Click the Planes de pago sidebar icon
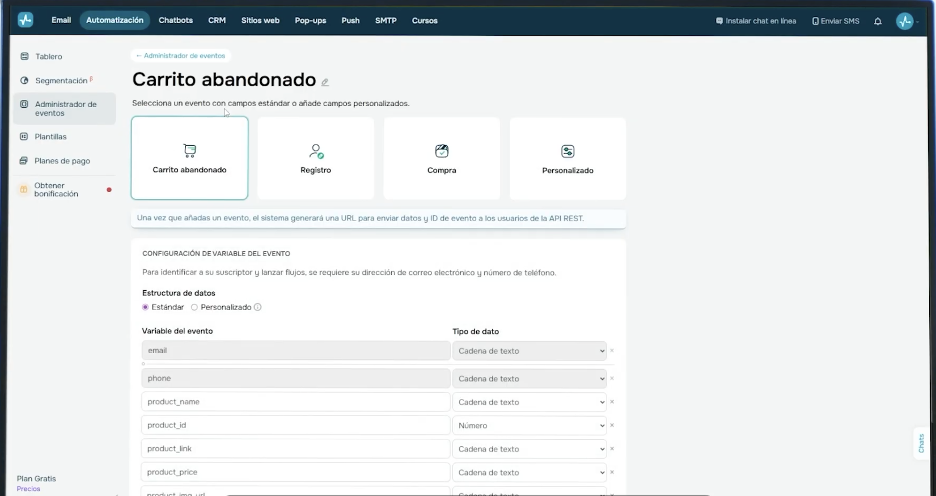936x496 pixels. [24, 161]
